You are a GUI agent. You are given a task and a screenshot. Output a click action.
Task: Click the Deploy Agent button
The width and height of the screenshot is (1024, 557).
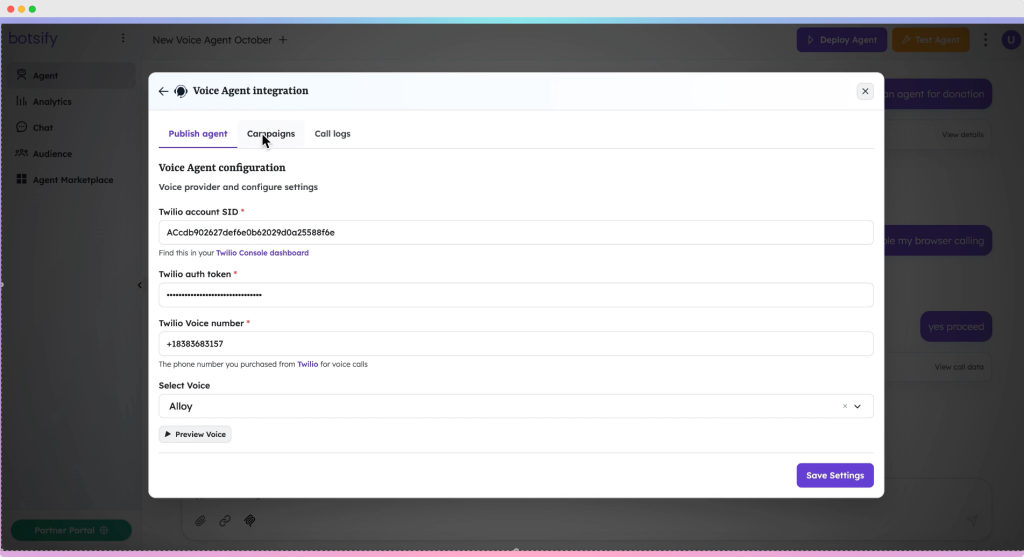click(842, 40)
